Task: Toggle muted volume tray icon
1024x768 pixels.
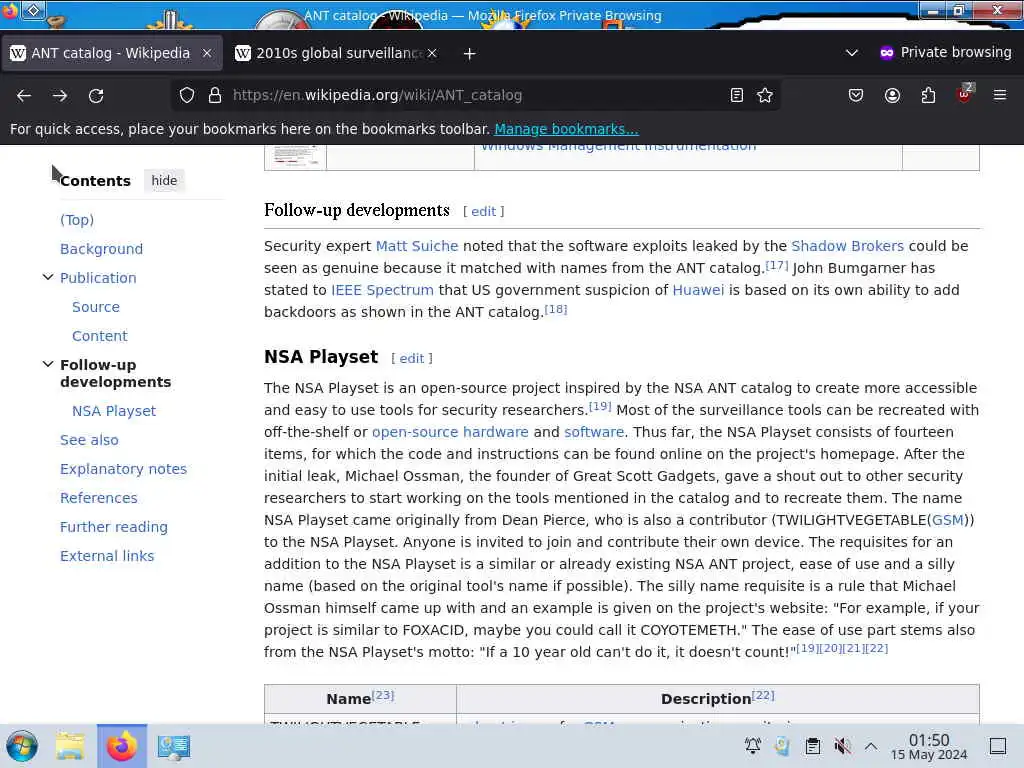Action: point(842,746)
